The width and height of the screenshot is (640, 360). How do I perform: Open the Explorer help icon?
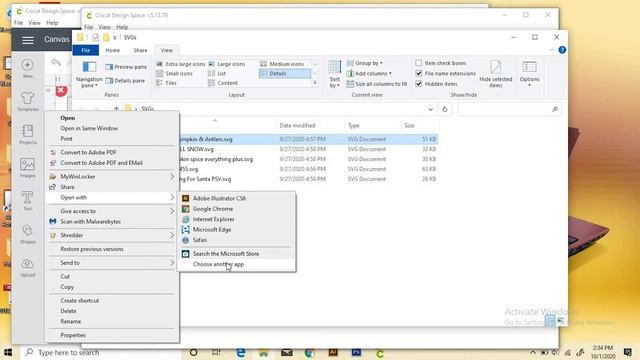(x=562, y=50)
